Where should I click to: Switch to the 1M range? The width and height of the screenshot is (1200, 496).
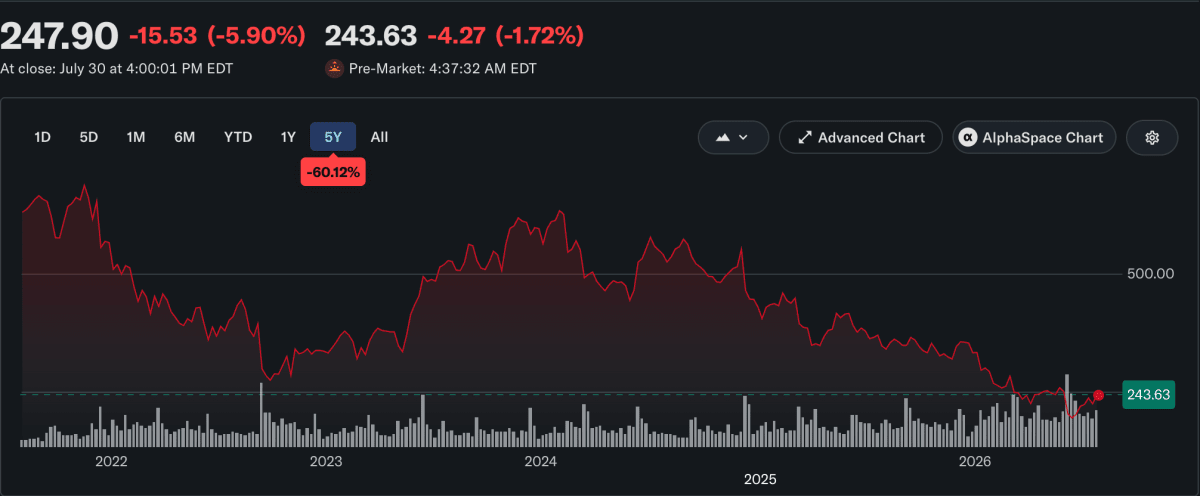point(136,137)
